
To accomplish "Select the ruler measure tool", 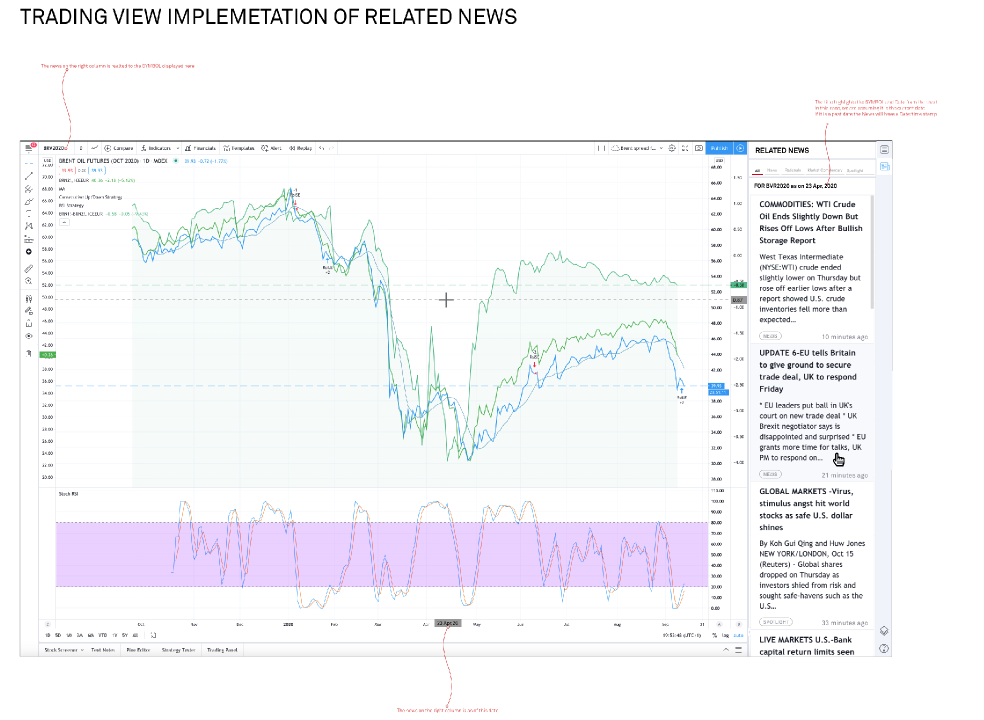I will coord(29,269).
